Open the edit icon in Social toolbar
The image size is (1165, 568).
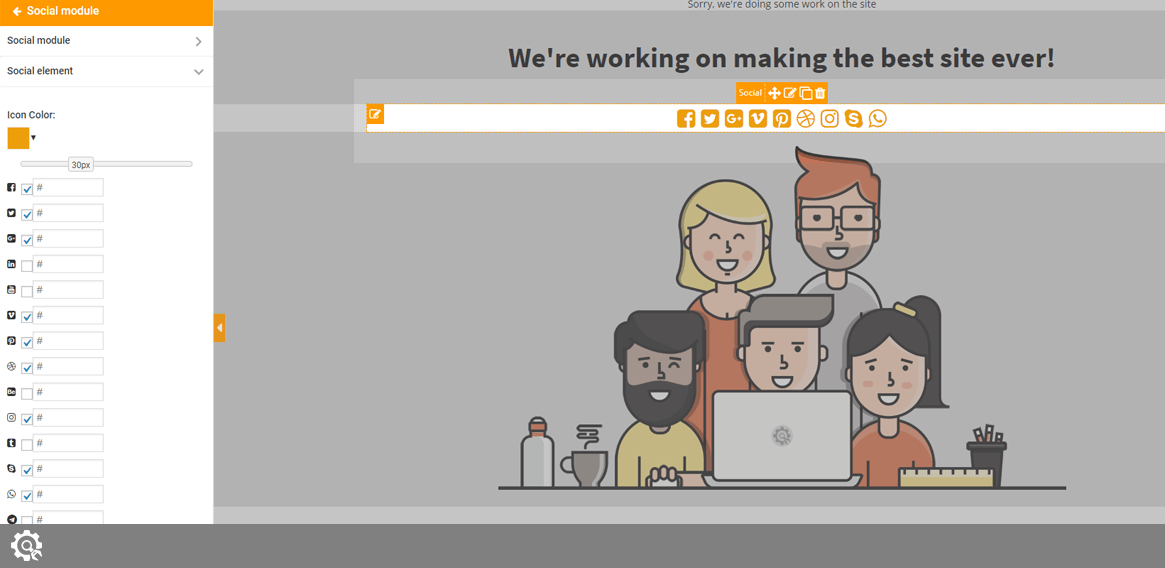(790, 93)
